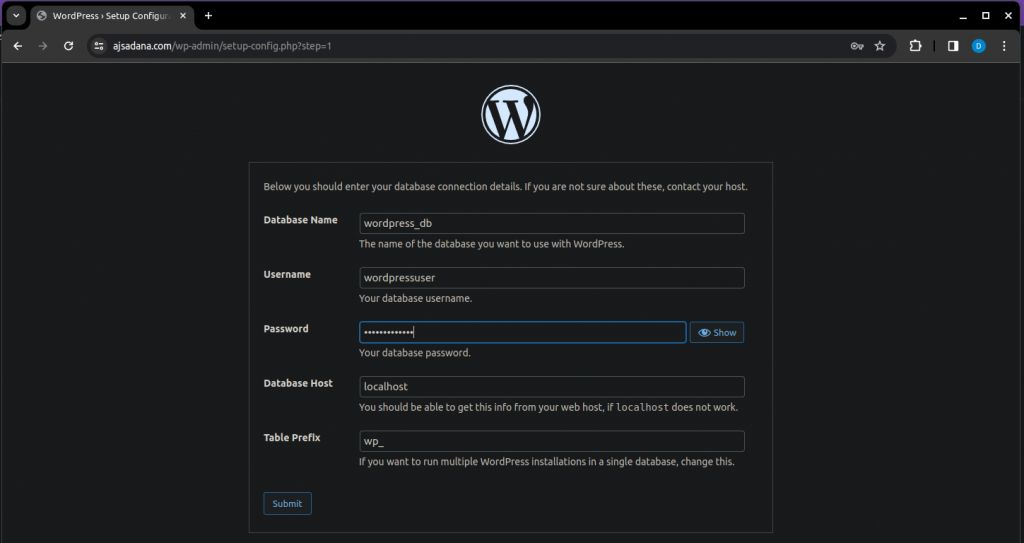Image resolution: width=1024 pixels, height=543 pixels.
Task: Click the Submit button
Action: (287, 504)
